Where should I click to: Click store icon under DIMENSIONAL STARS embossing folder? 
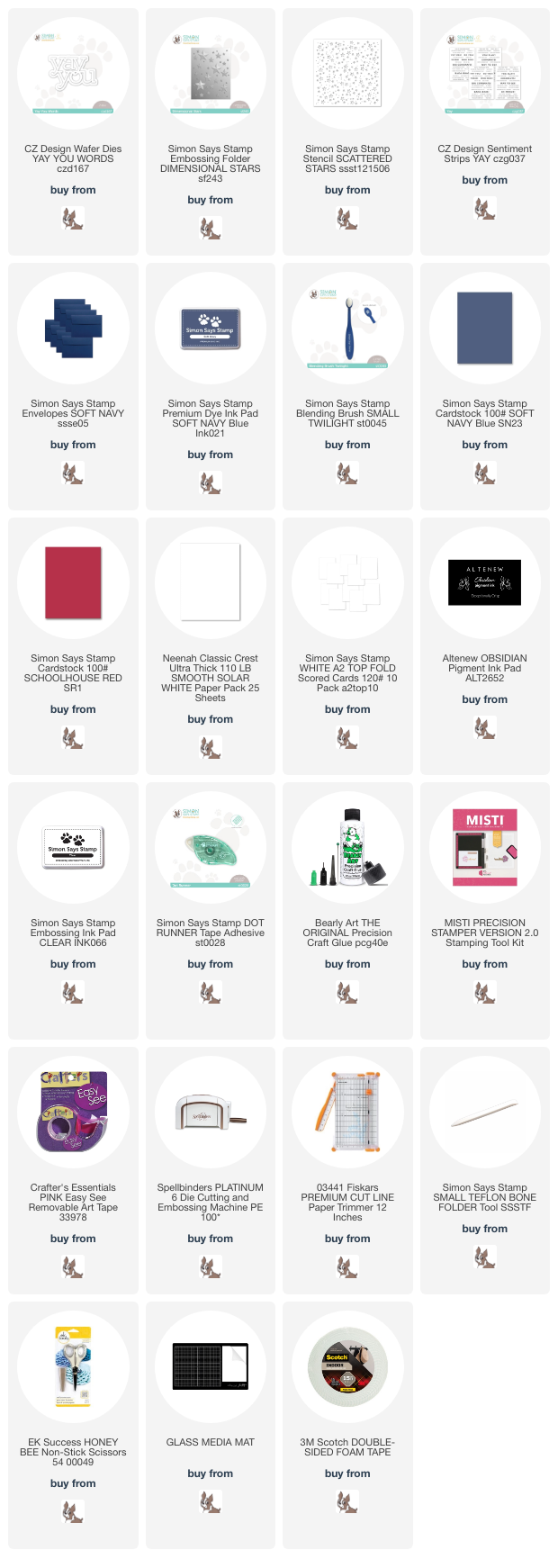click(x=211, y=228)
